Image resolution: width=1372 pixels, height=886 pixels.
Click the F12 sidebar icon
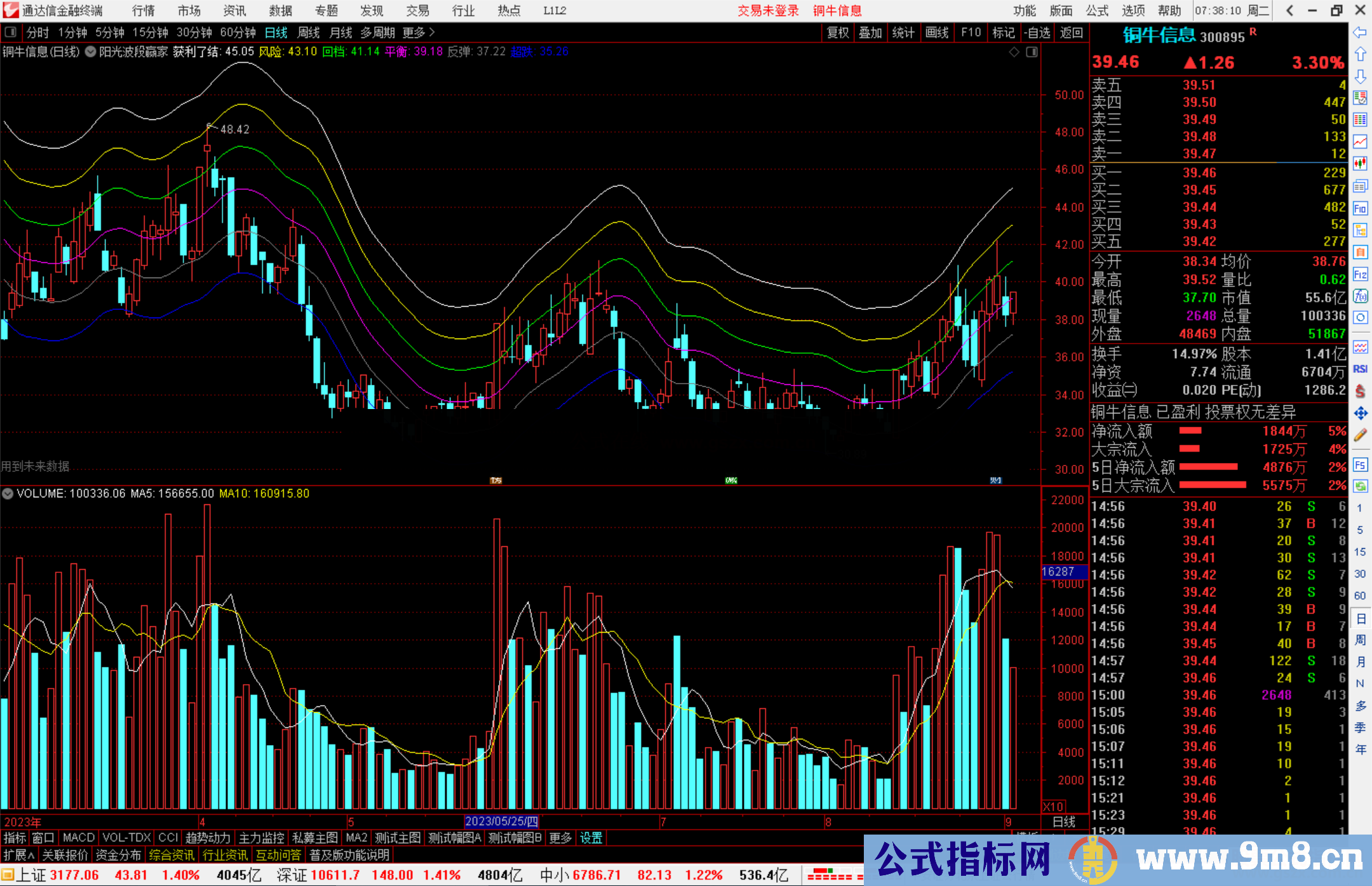[1360, 274]
